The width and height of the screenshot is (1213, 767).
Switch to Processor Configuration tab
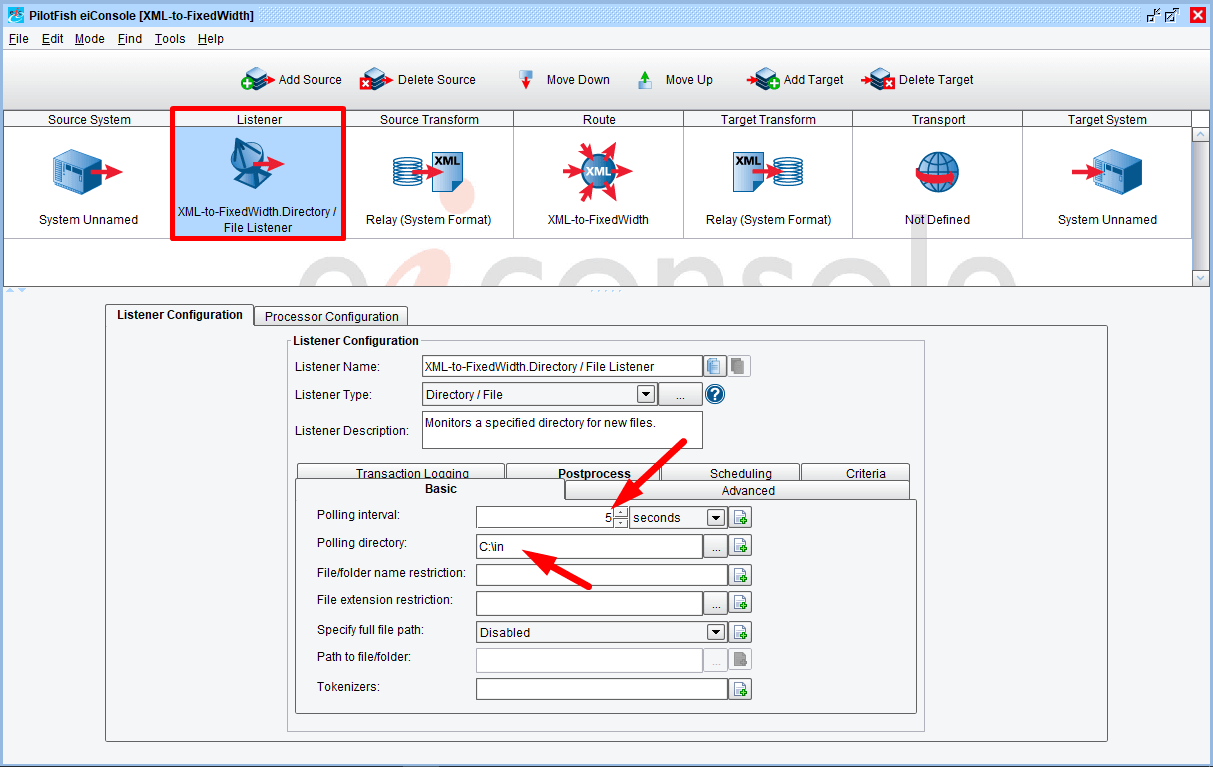[331, 316]
